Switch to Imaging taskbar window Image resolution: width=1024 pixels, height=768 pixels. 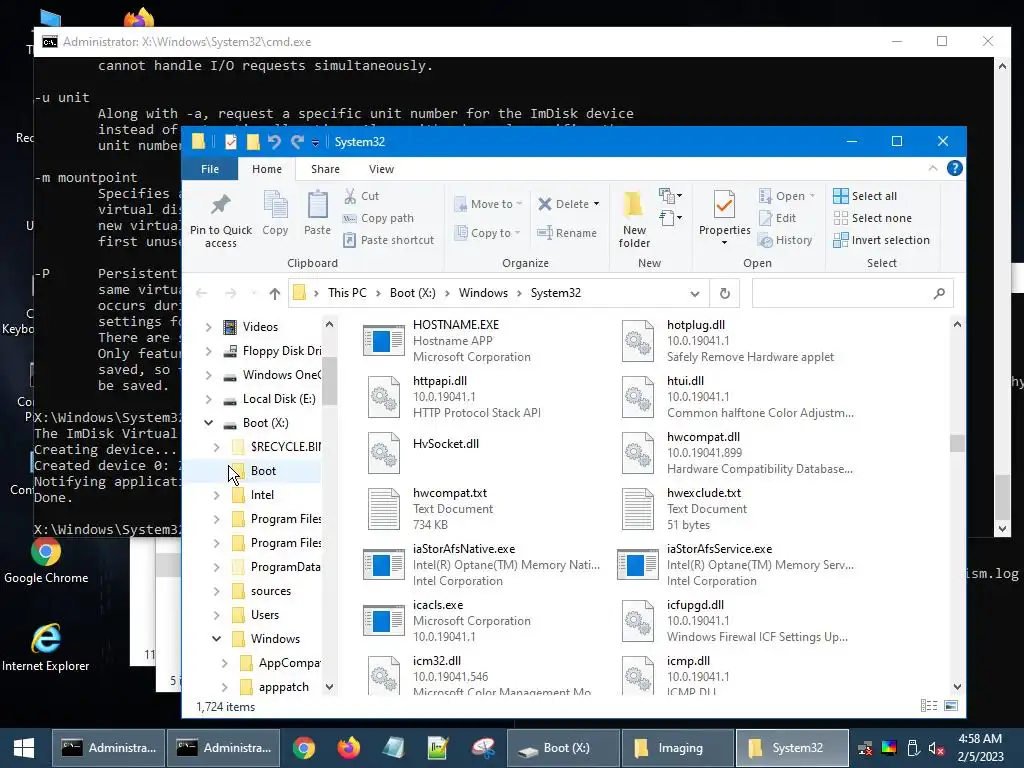coord(677,748)
